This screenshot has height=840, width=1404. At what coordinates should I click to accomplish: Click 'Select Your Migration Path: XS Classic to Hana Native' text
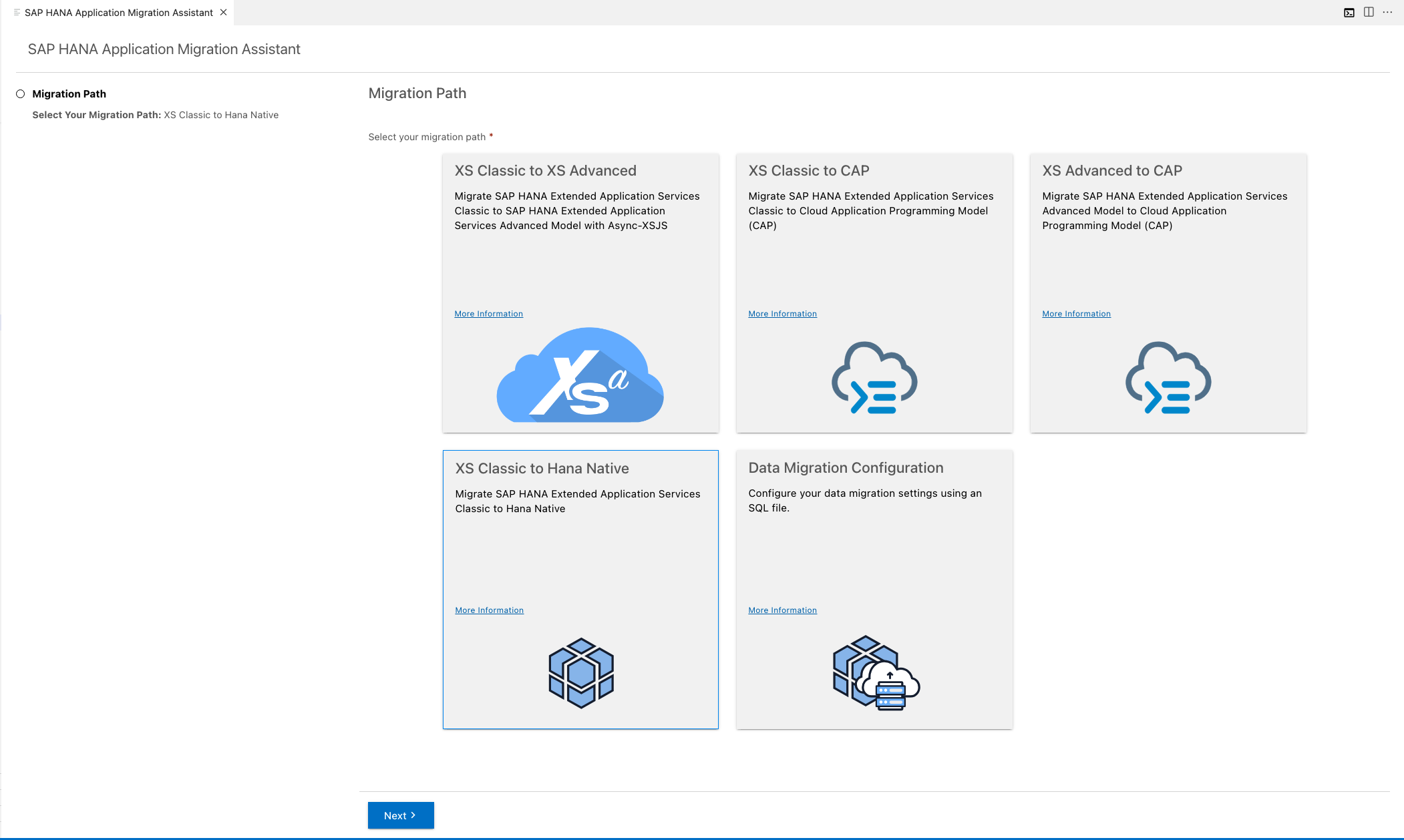pos(156,115)
